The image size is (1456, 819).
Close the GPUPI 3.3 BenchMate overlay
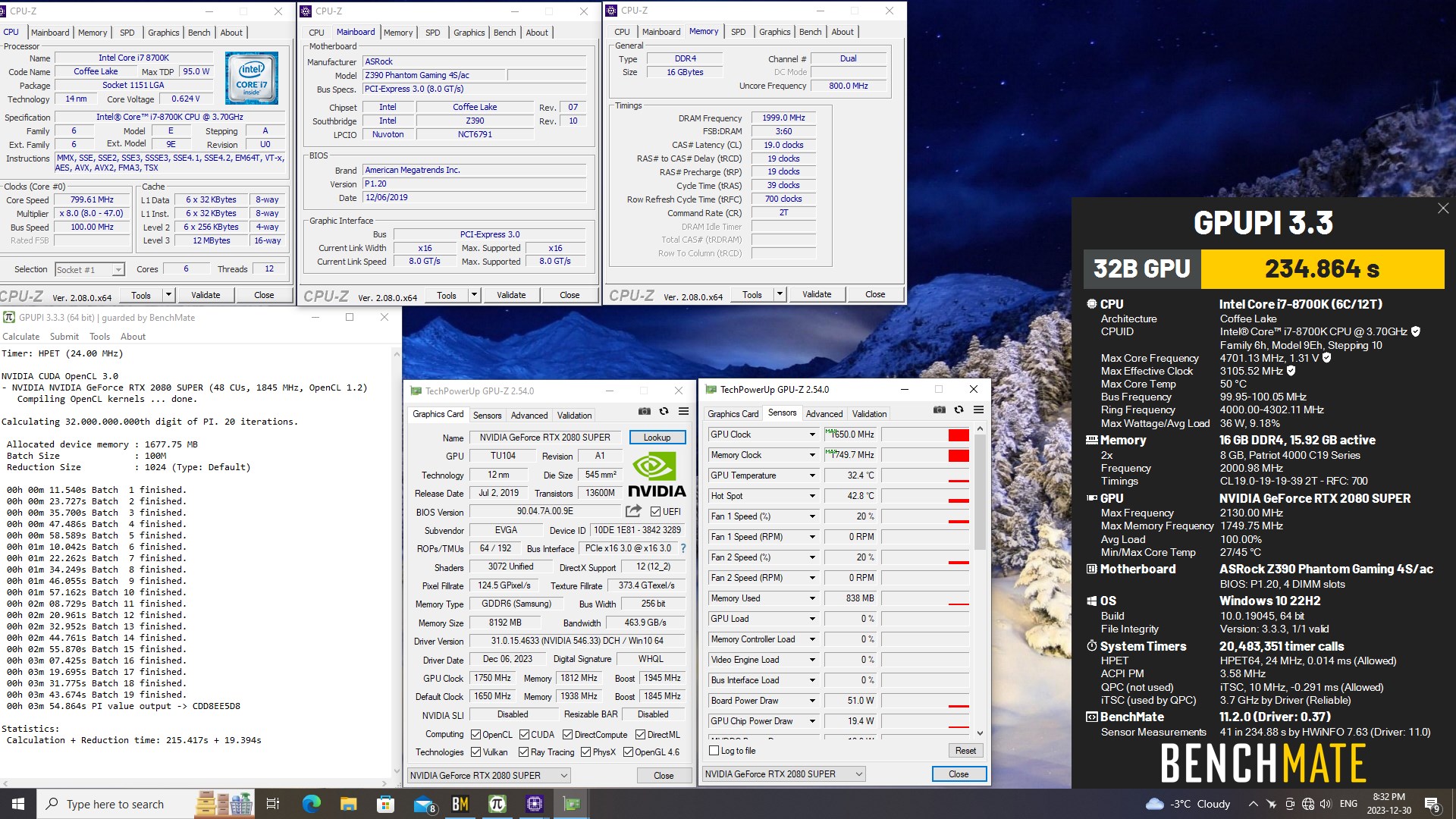click(x=1442, y=208)
